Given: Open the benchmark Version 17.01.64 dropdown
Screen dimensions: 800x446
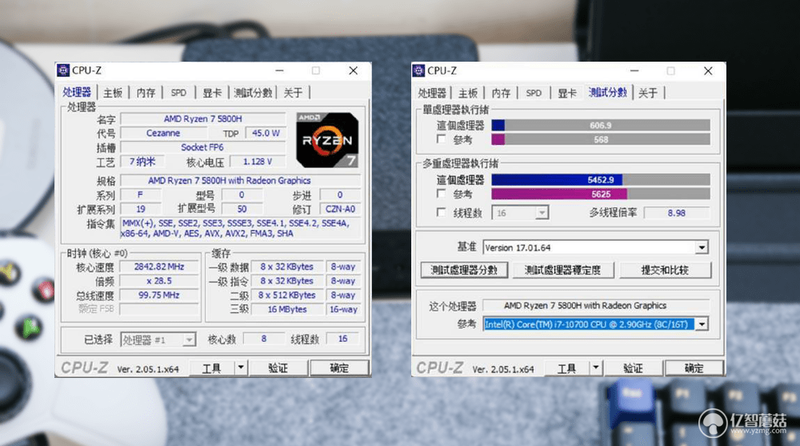Looking at the screenshot, I should (x=702, y=247).
